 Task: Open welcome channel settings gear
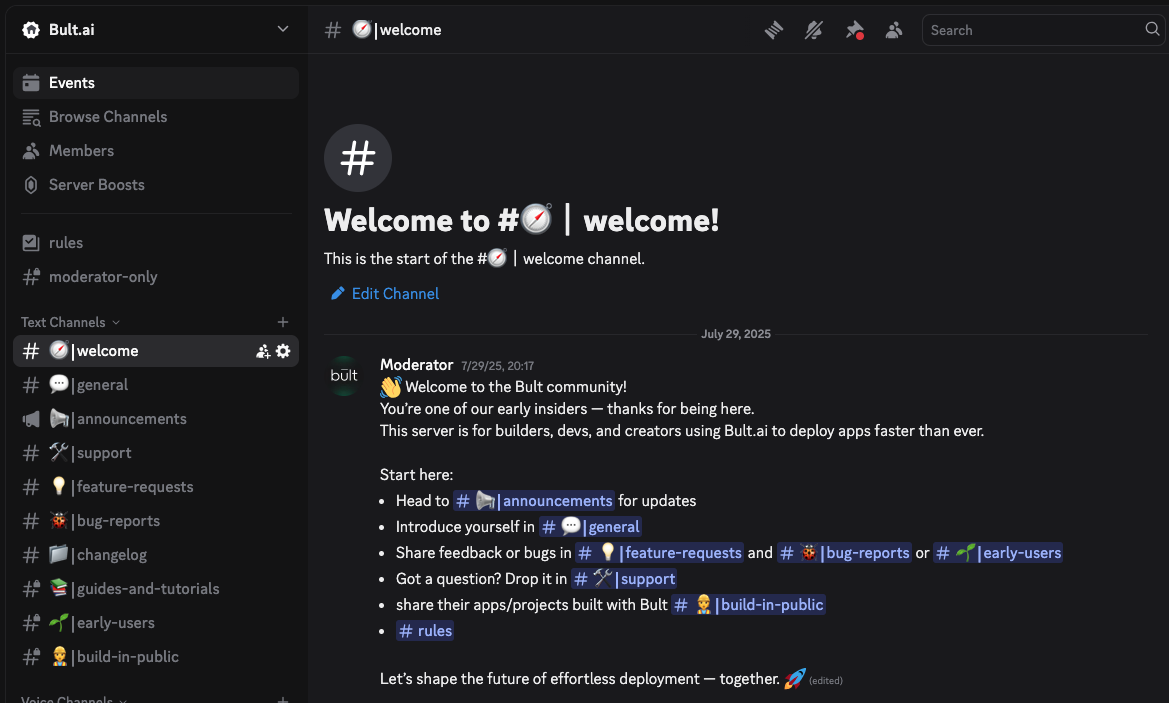coord(283,351)
